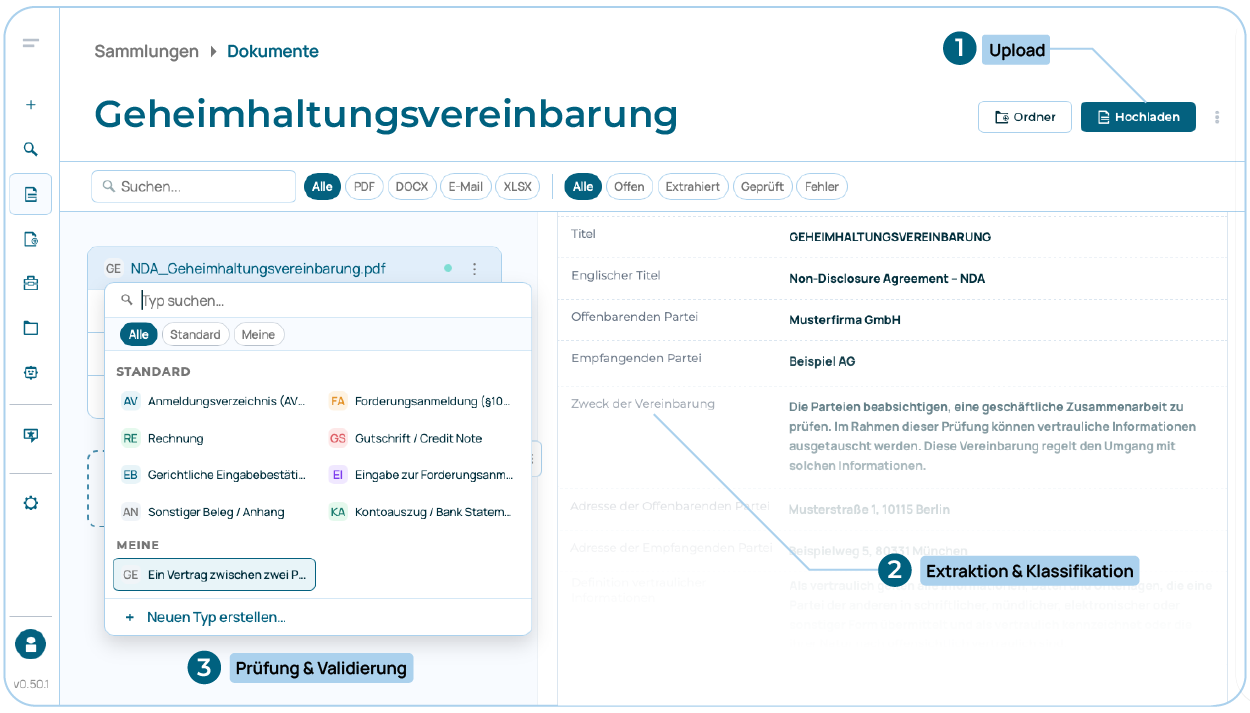Viewport: 1250px width, 713px height.
Task: Choose Anmeldungsverzeichnis type
Action: (x=214, y=401)
